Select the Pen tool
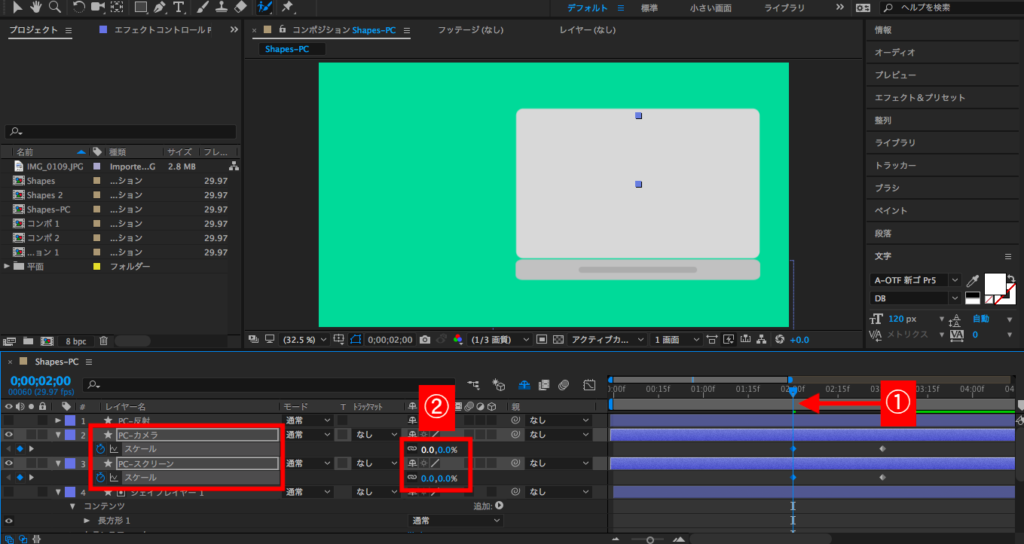Viewport: 1024px width, 544px height. coord(160,7)
